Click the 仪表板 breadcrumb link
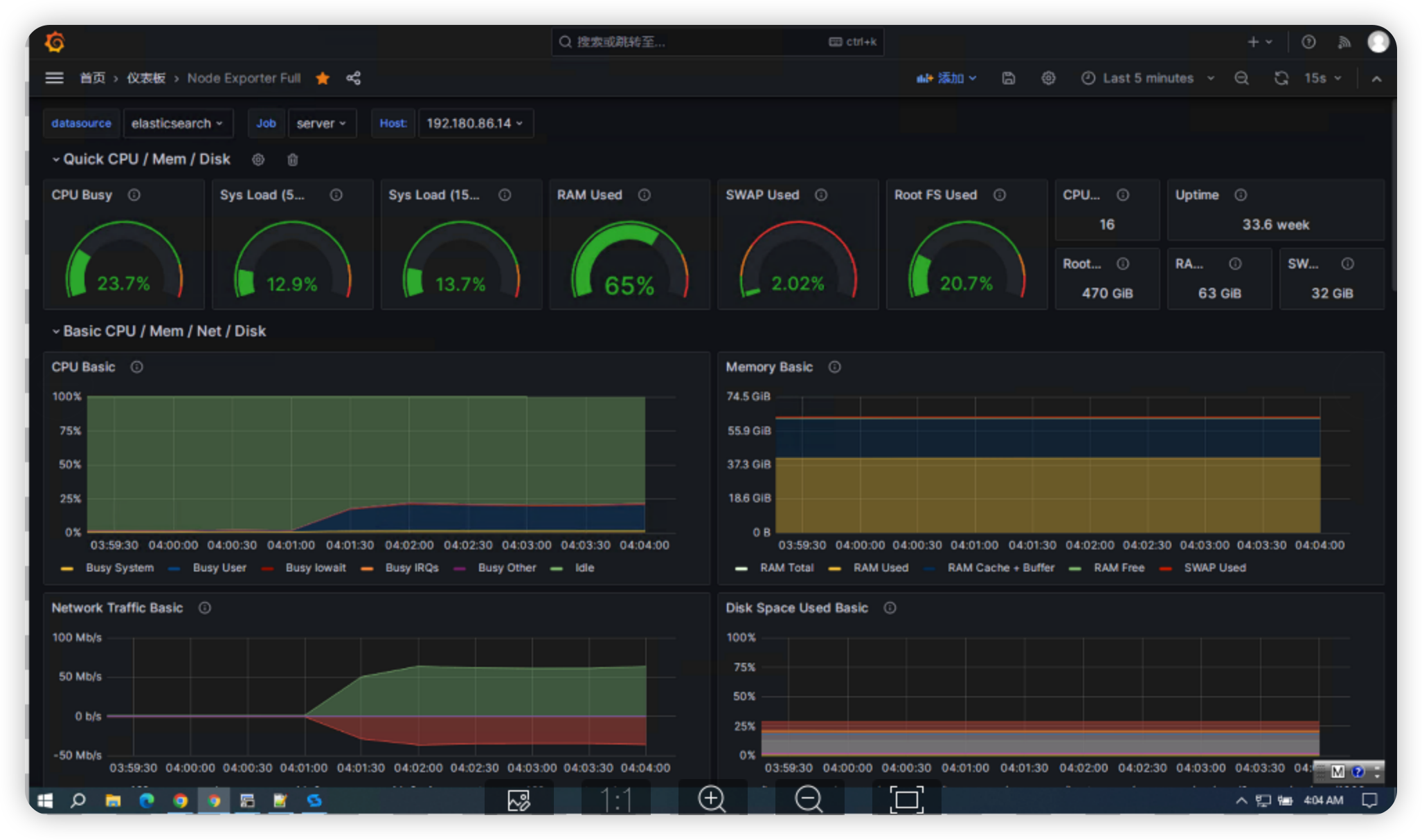 tap(145, 78)
